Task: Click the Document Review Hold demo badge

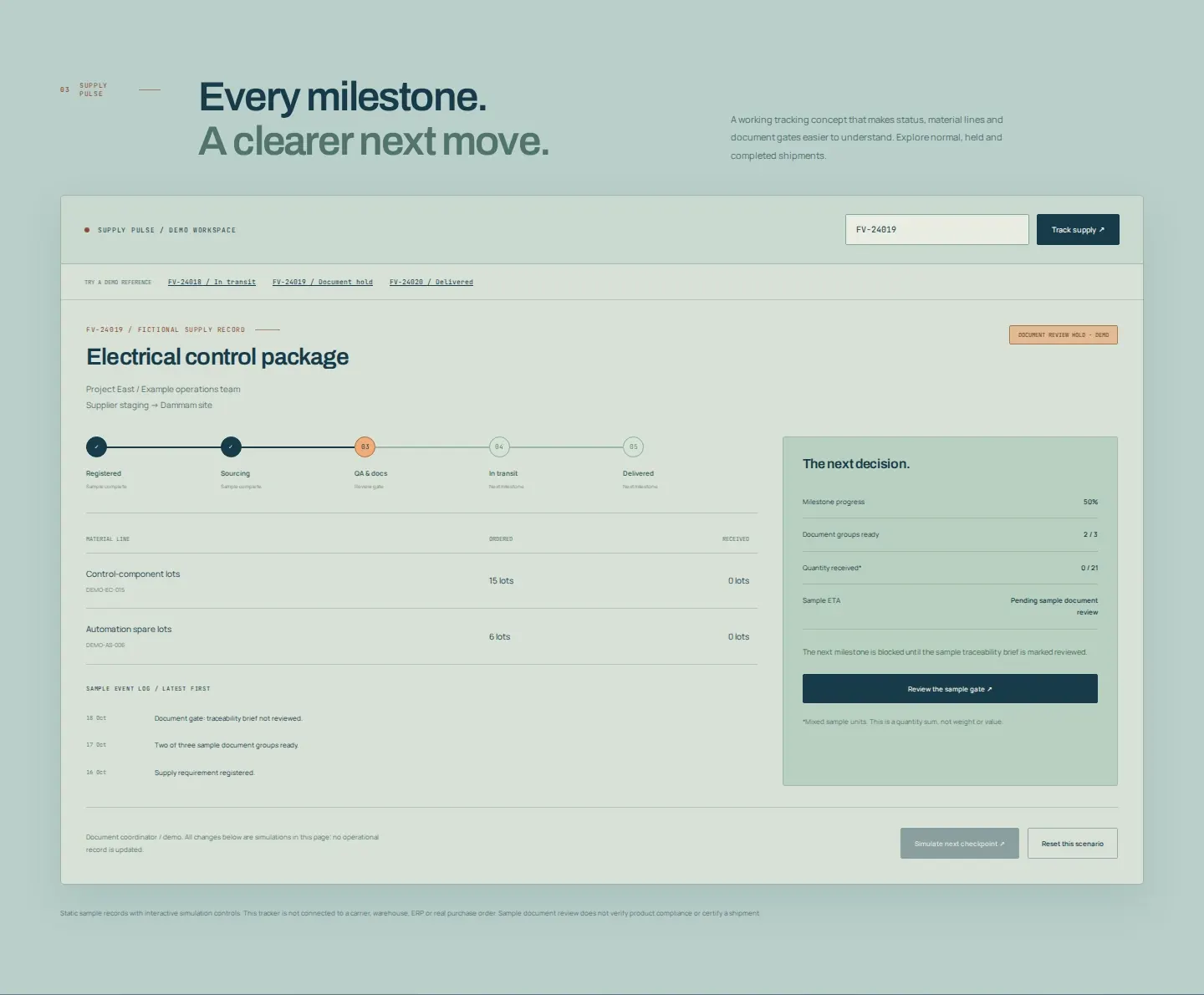Action: [x=1064, y=335]
